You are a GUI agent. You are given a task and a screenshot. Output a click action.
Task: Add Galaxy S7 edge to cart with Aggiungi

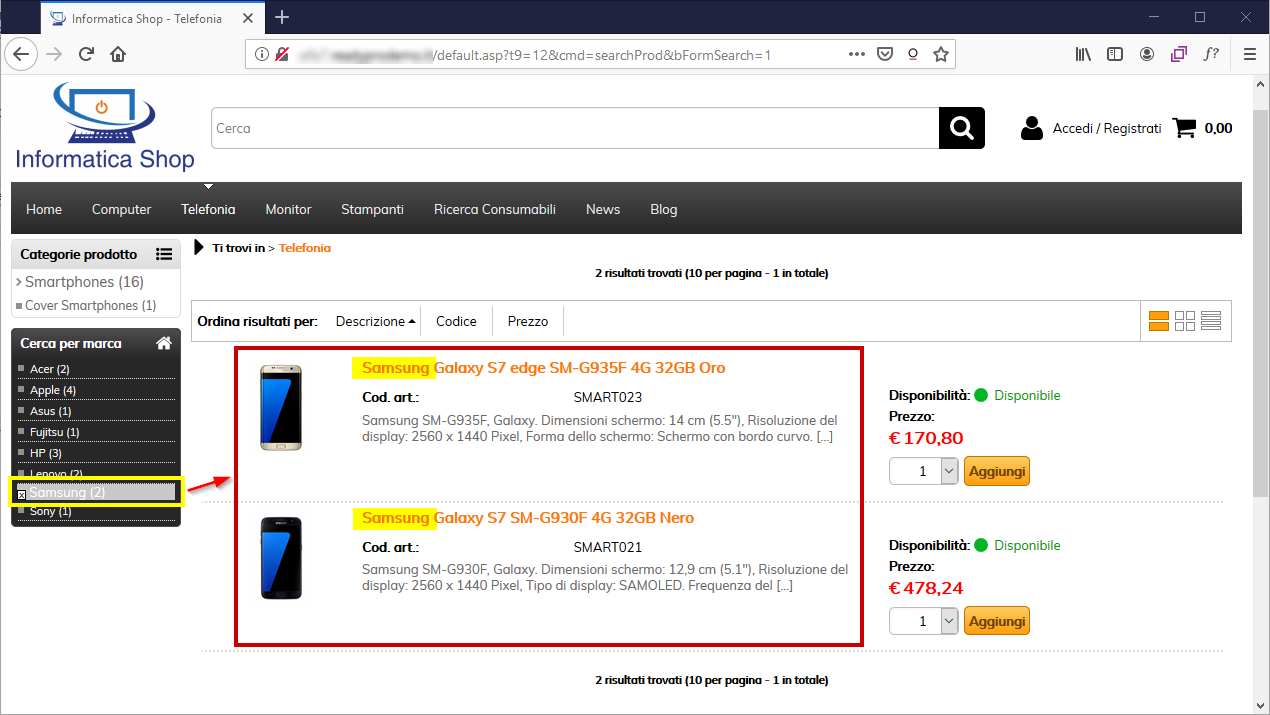(997, 471)
